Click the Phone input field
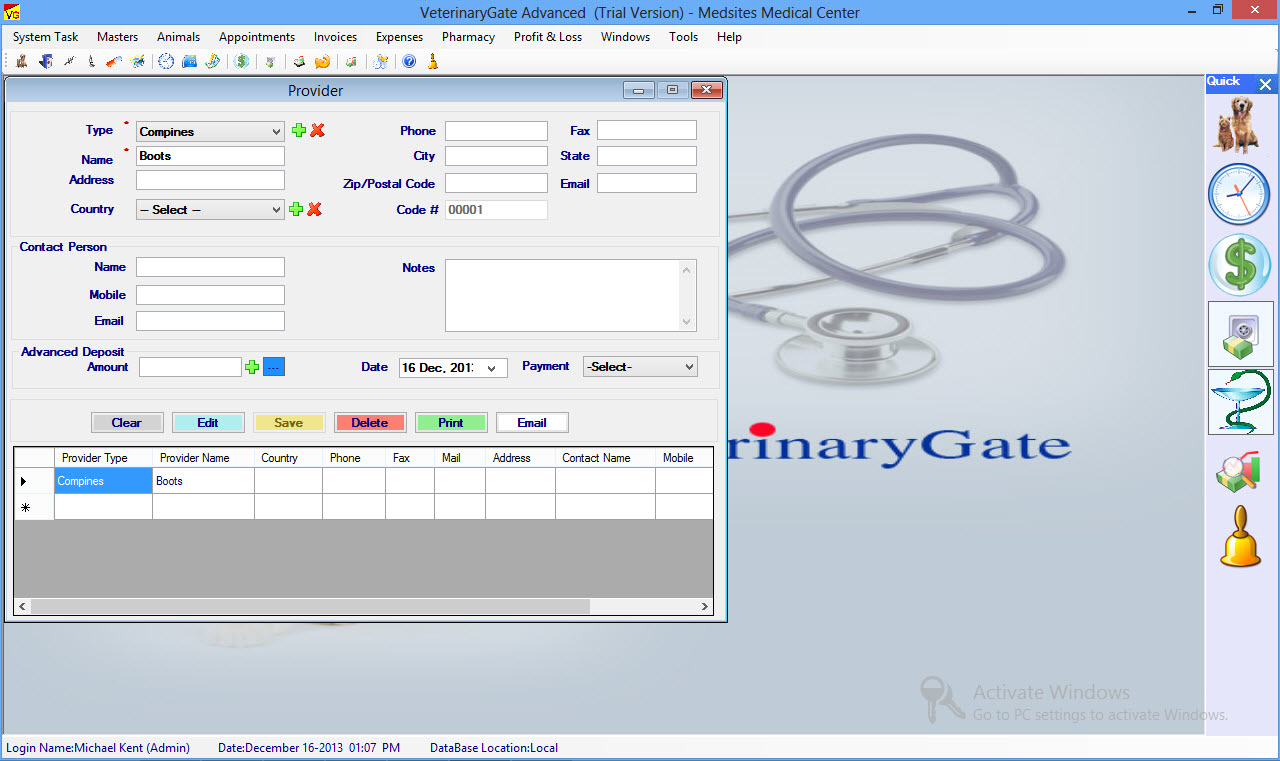 [x=496, y=131]
